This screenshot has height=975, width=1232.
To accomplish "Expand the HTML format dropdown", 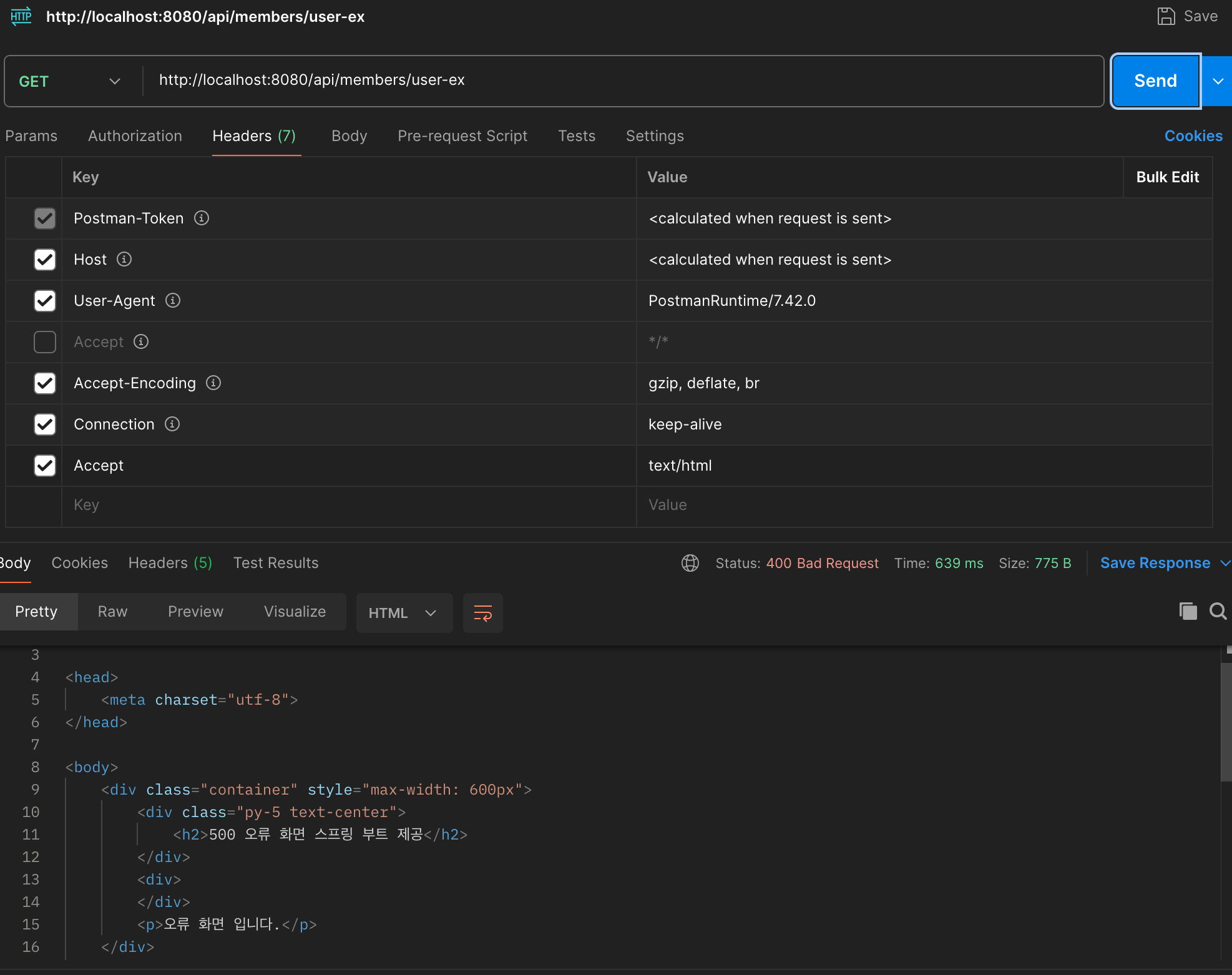I will pyautogui.click(x=403, y=613).
